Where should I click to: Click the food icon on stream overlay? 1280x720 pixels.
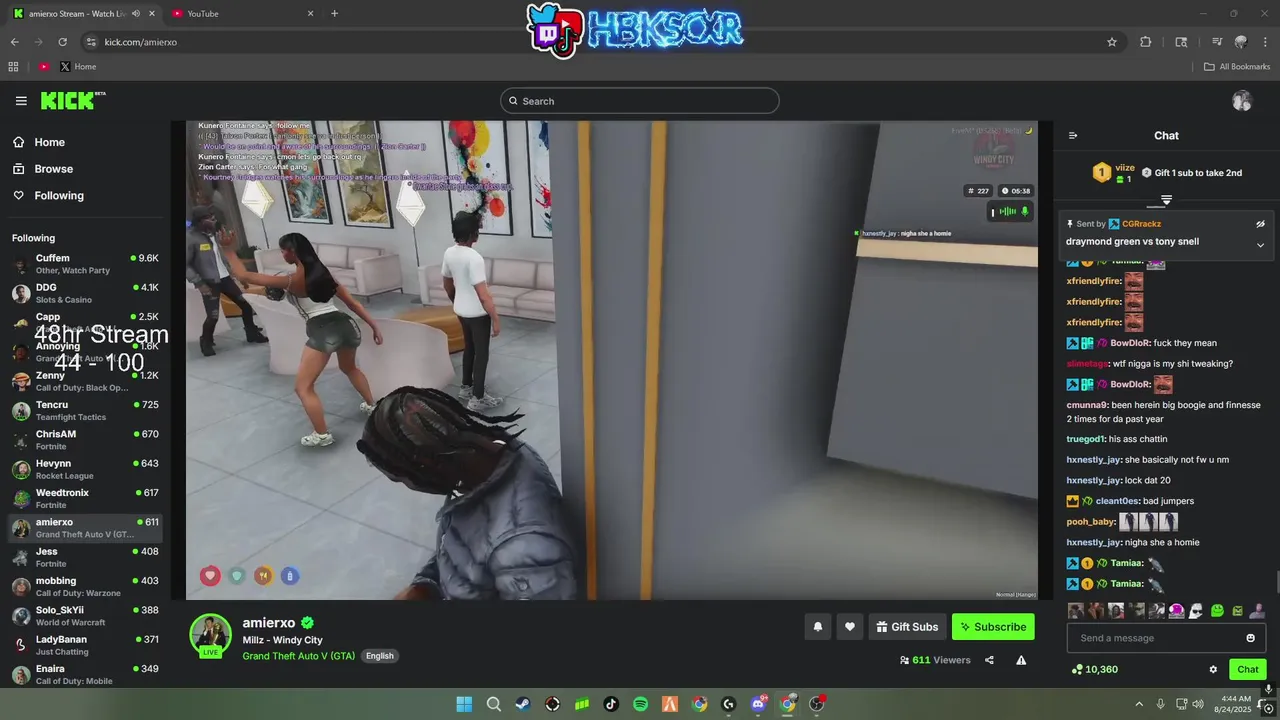point(263,575)
